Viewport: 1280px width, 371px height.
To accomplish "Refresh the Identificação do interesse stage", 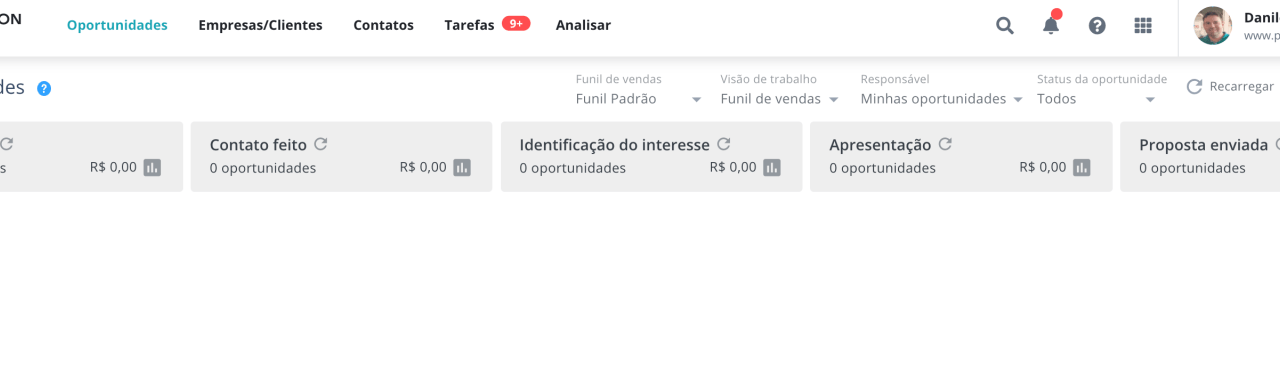I will (x=724, y=144).
